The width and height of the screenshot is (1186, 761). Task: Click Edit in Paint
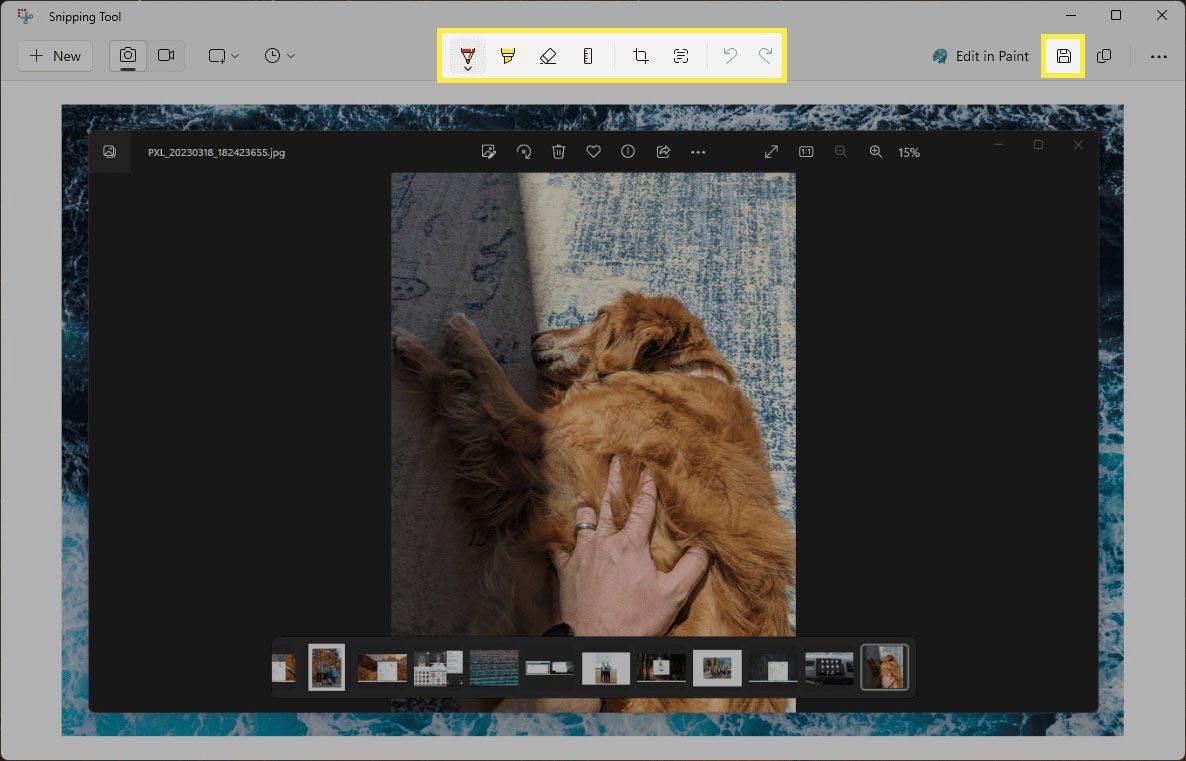(x=980, y=56)
